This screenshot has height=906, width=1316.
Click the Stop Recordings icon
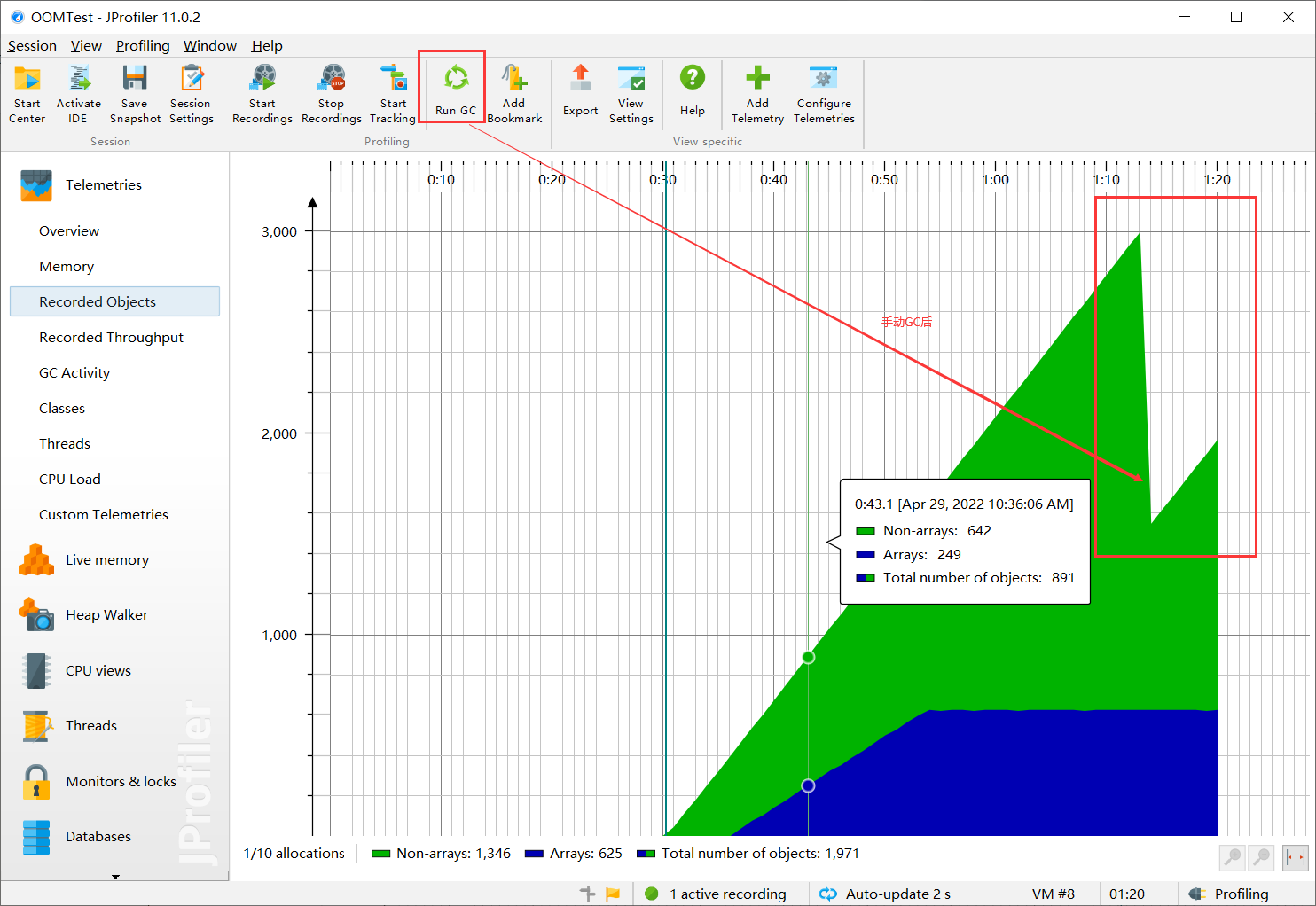(332, 93)
